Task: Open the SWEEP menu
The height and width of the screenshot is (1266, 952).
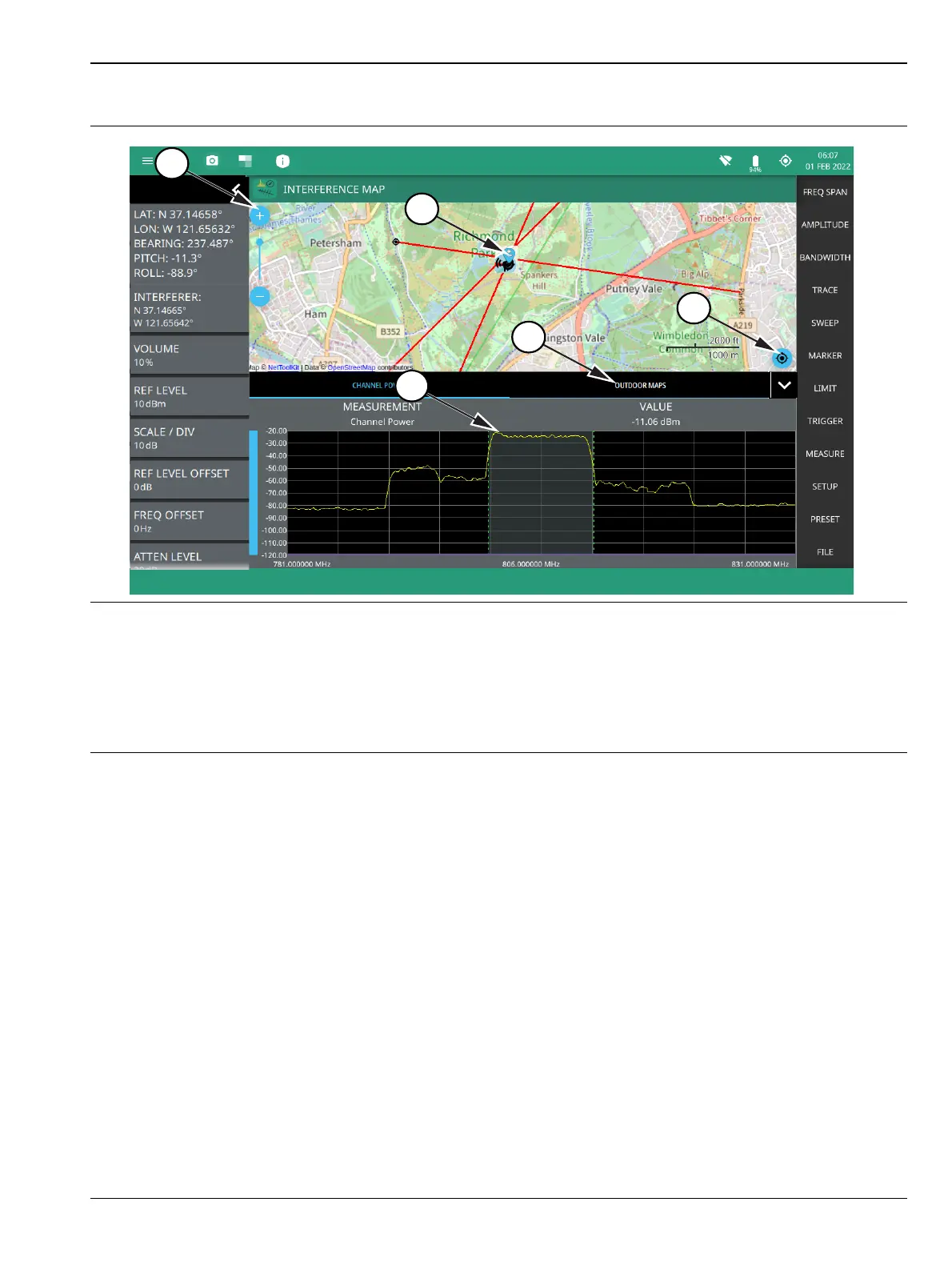Action: coord(825,323)
